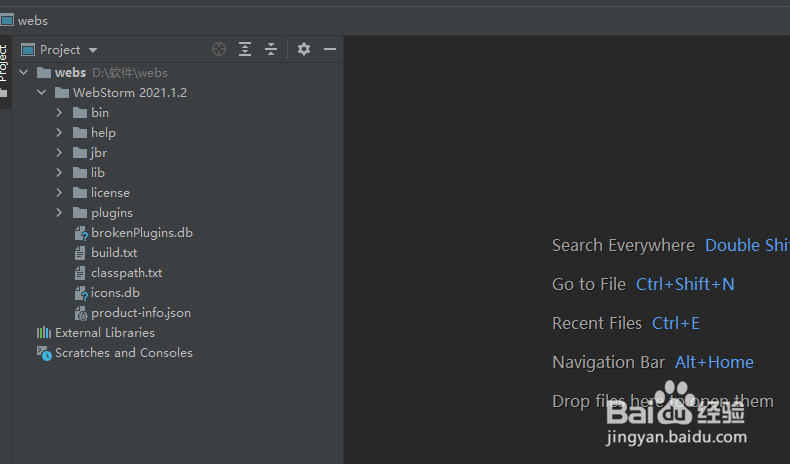
Task: Click the help folder icon
Action: pyautogui.click(x=80, y=132)
